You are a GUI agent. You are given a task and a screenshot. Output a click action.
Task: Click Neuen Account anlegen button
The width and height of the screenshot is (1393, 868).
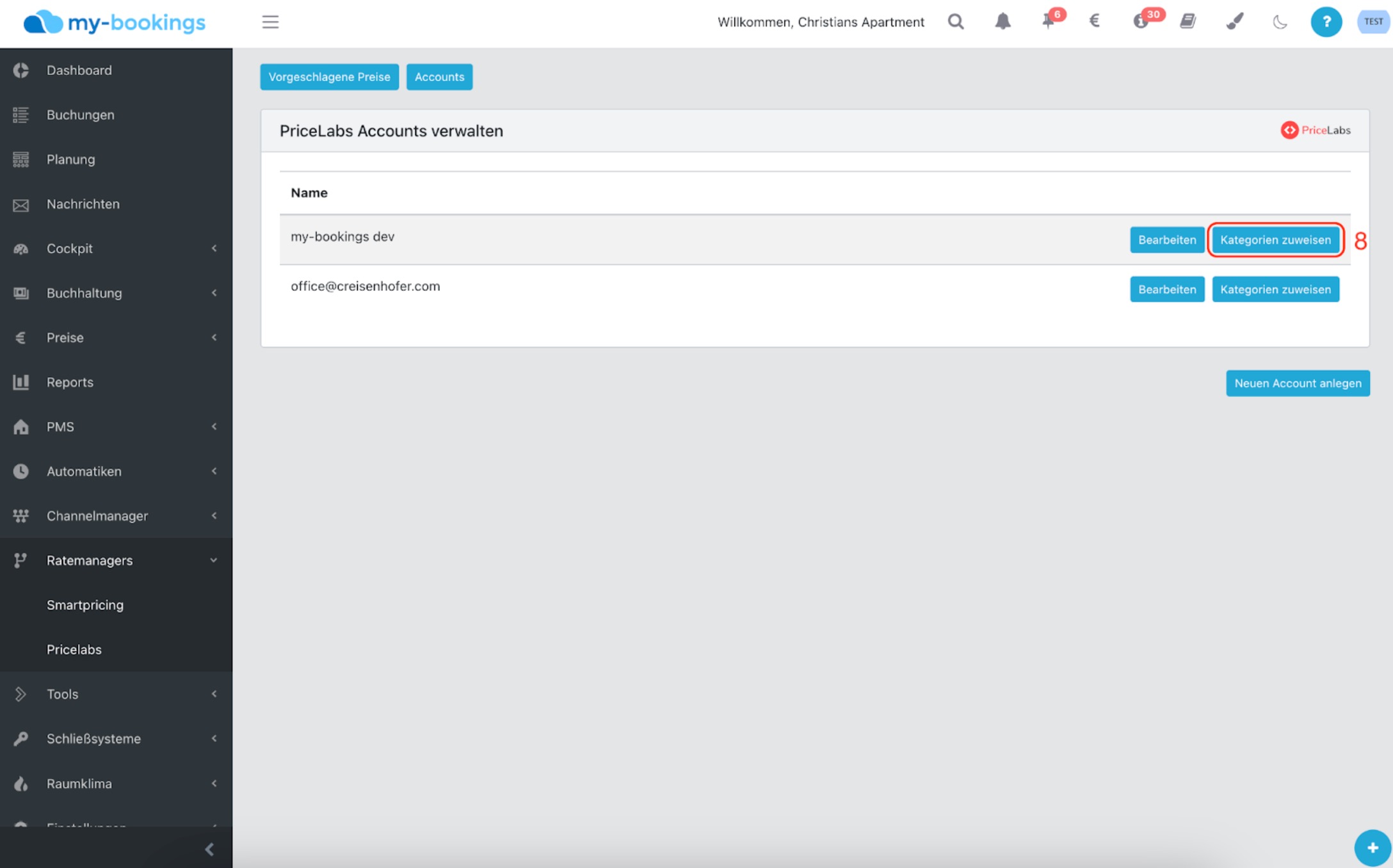coord(1298,383)
